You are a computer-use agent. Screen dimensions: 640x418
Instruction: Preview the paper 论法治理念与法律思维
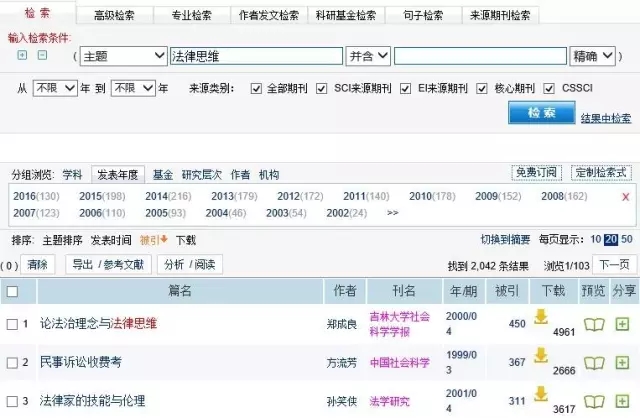point(594,323)
